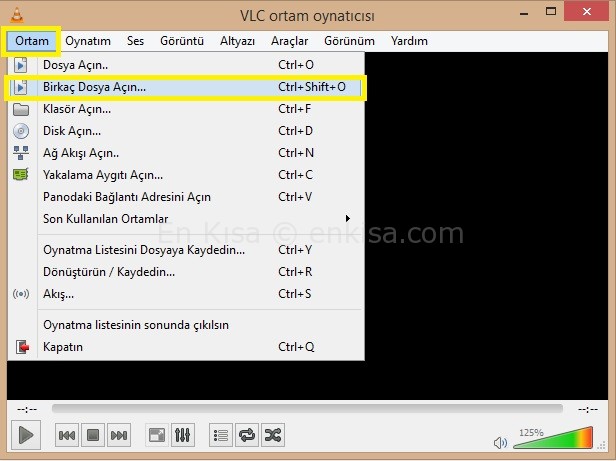Select Ağ Akışı Açın.. entry
The image size is (616, 461).
pos(185,153)
